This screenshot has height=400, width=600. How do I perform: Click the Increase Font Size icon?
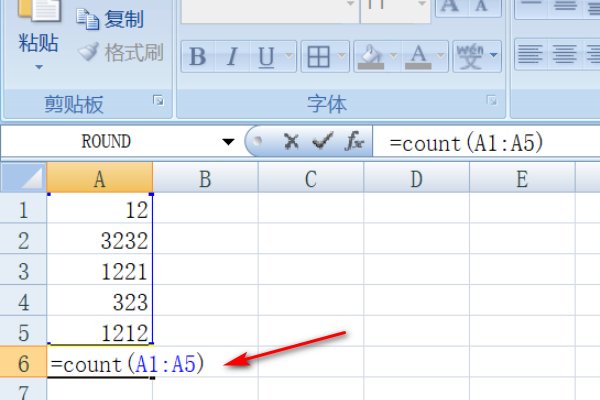click(450, 8)
